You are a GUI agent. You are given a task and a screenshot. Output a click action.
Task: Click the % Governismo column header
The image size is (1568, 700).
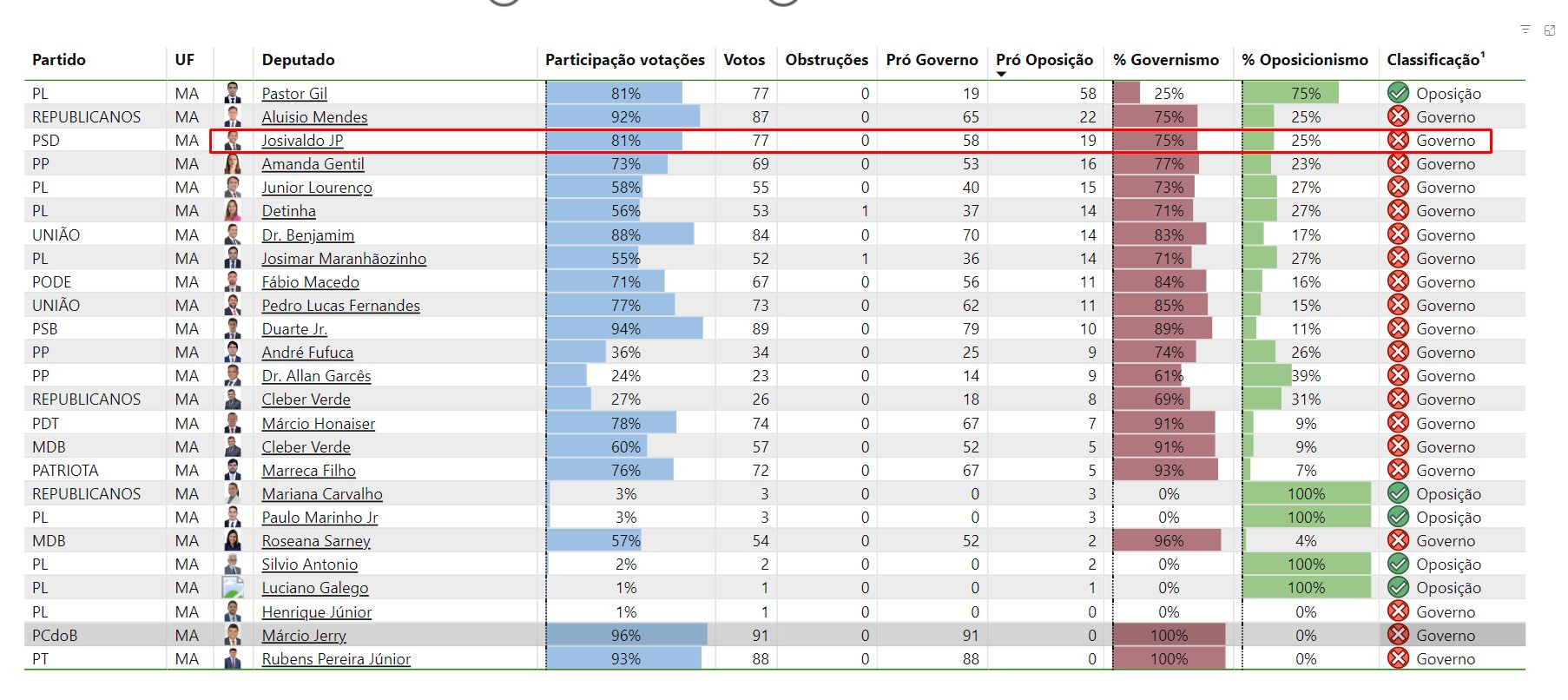pos(1165,60)
